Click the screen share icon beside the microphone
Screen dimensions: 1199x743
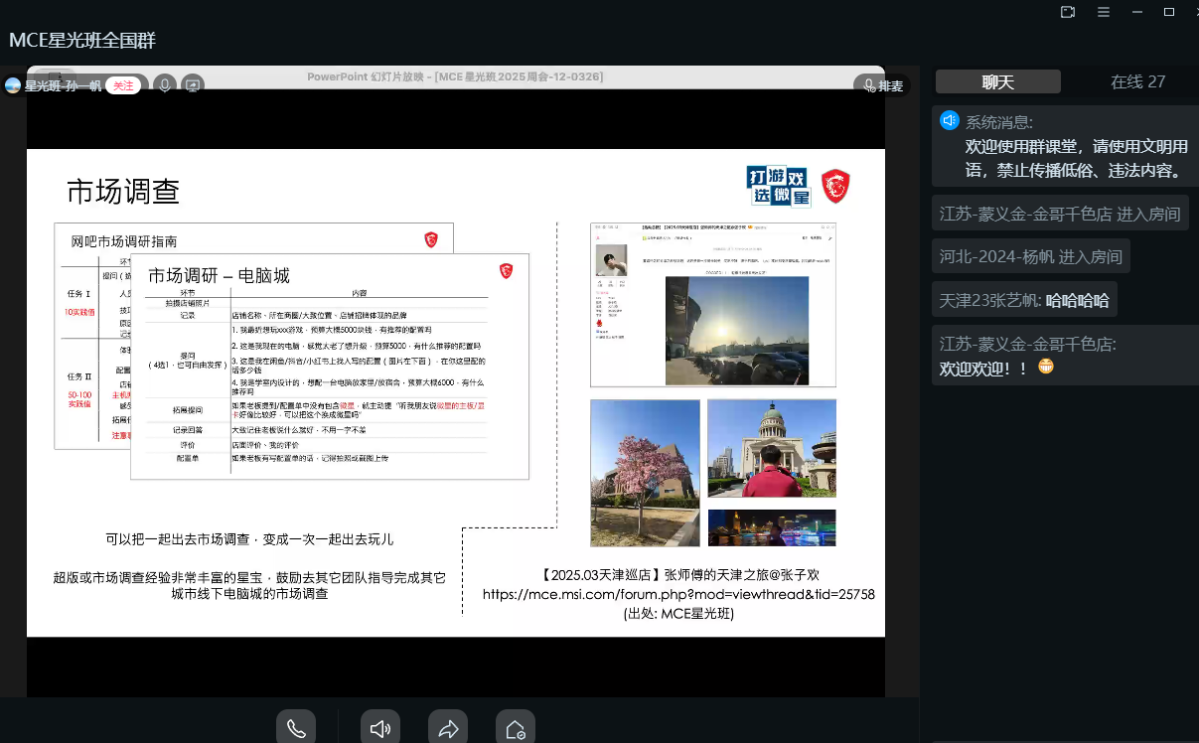(193, 85)
